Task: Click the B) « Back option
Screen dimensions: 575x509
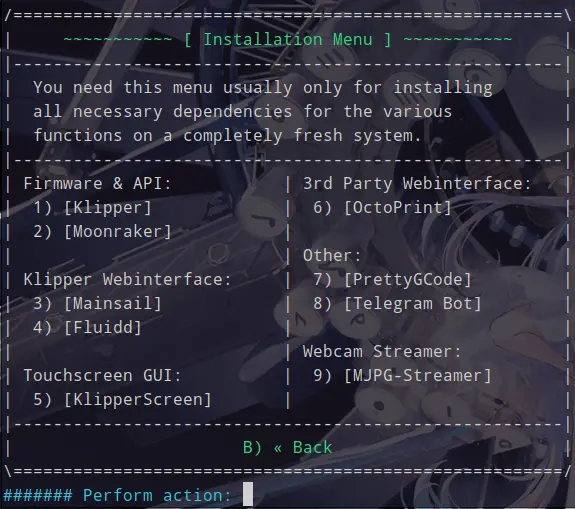Action: [x=288, y=447]
